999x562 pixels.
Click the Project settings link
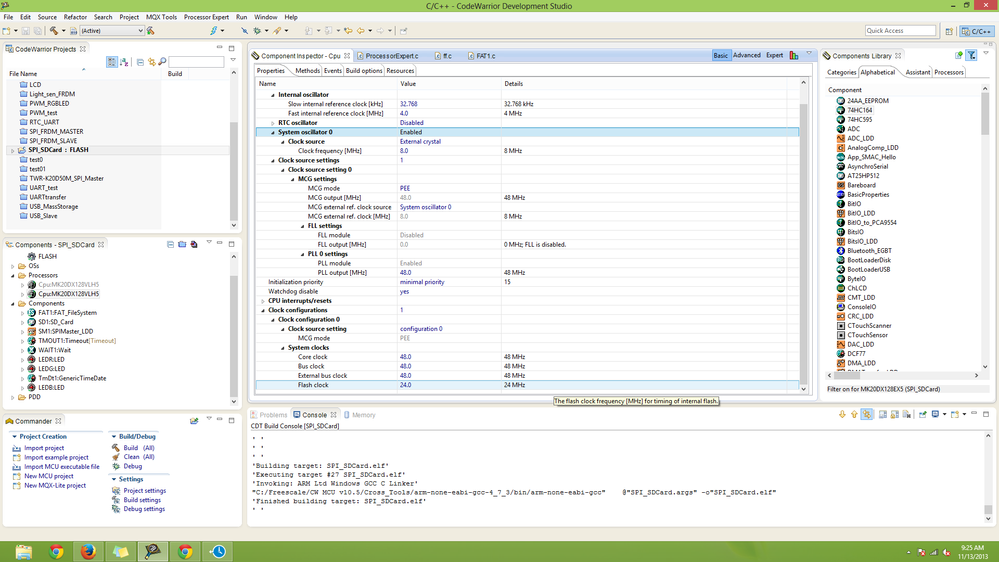point(145,491)
